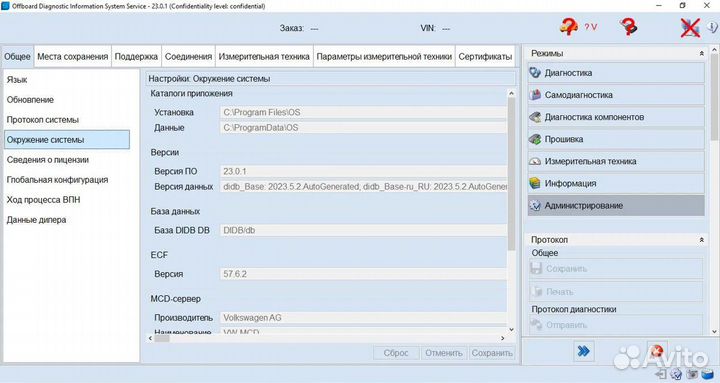Click the Отменить button
The image size is (720, 383).
(444, 353)
